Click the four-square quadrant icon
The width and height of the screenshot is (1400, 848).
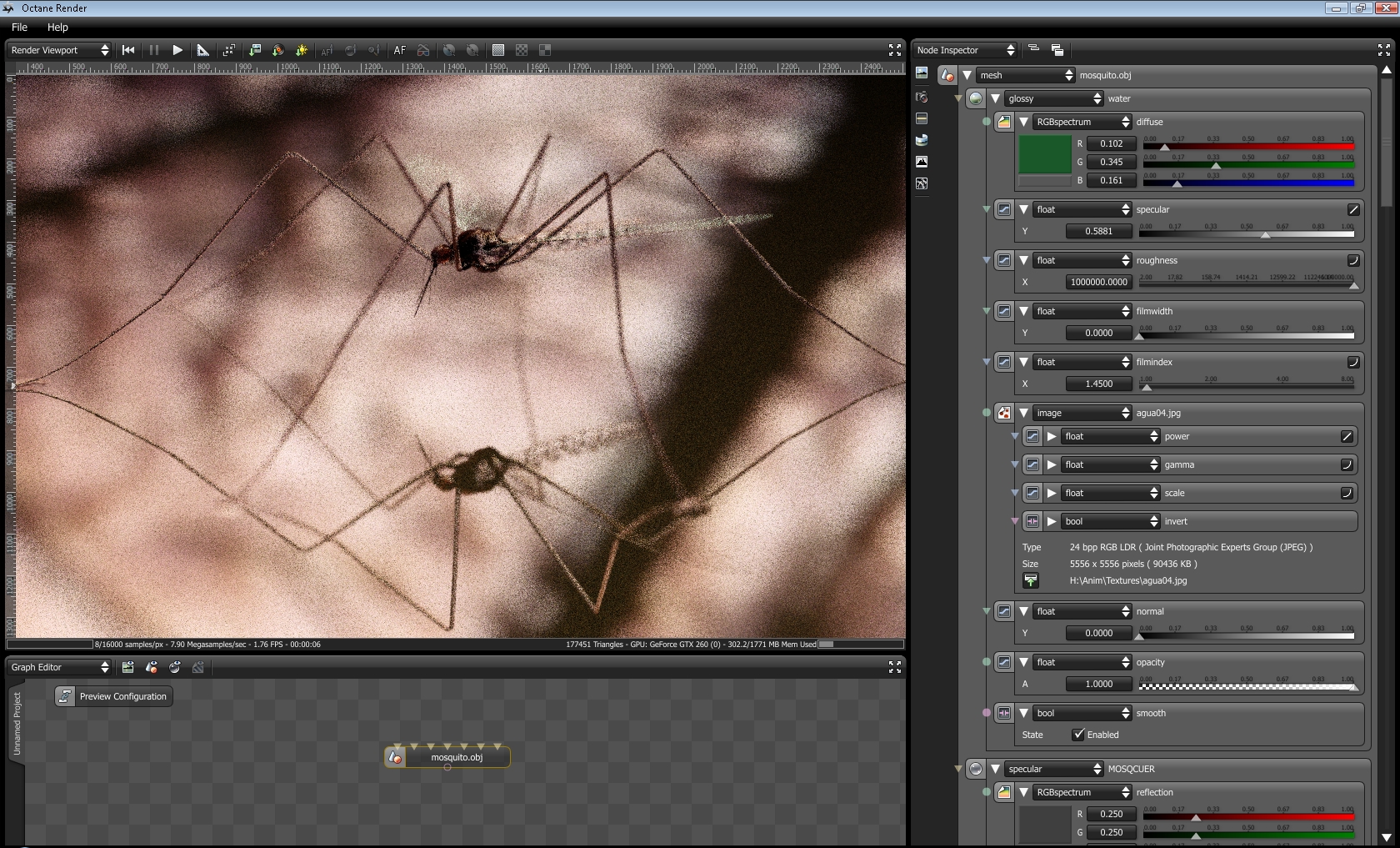[545, 50]
